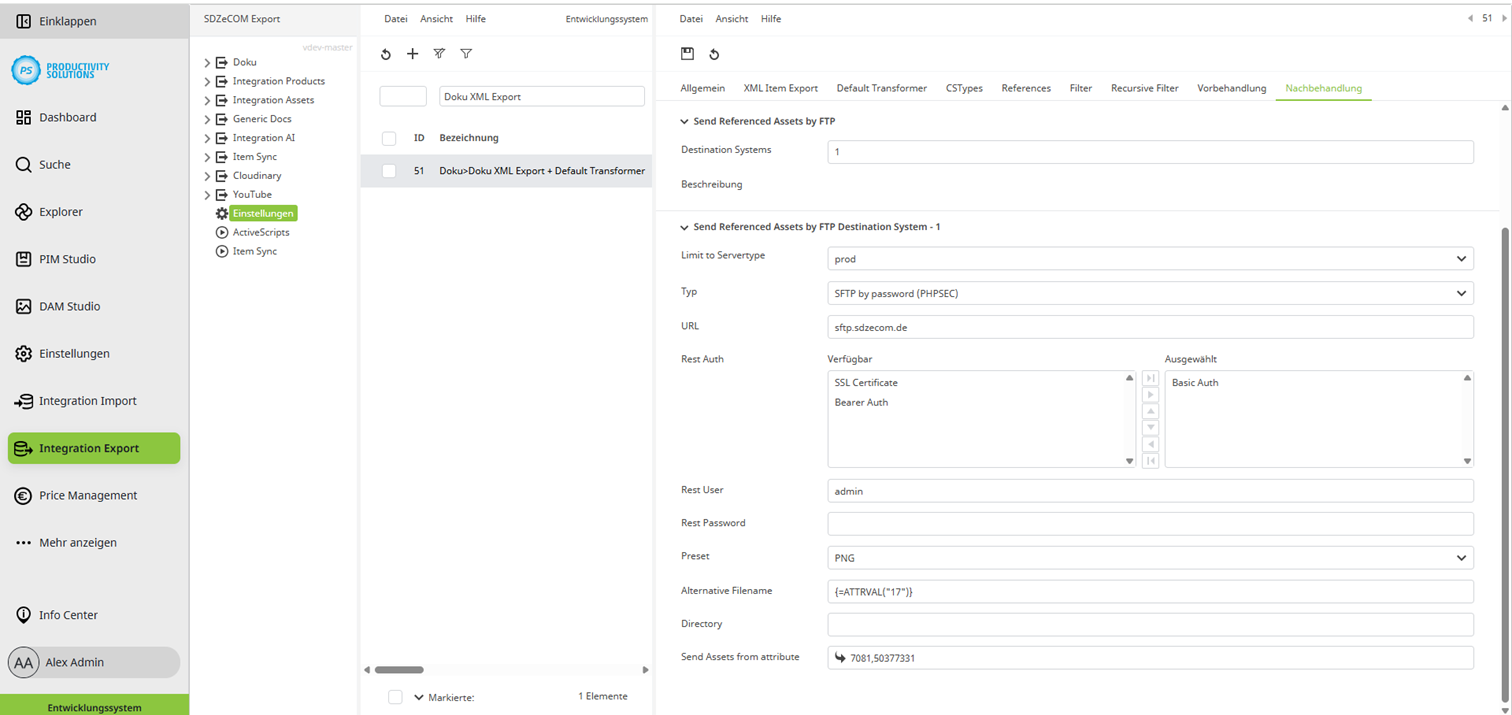This screenshot has height=715, width=1512.
Task: Toggle the select-all checkbox in the list header
Action: pyautogui.click(x=388, y=138)
